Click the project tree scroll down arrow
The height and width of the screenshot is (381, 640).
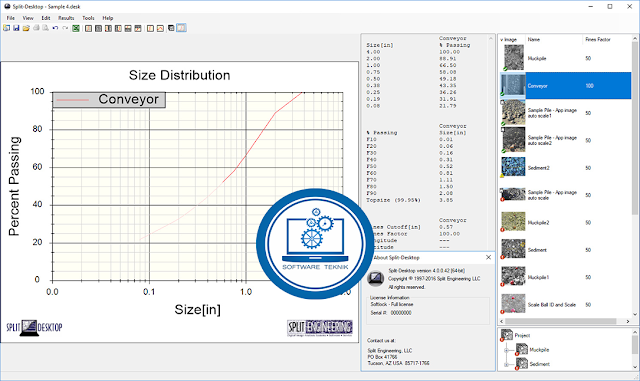point(635,367)
